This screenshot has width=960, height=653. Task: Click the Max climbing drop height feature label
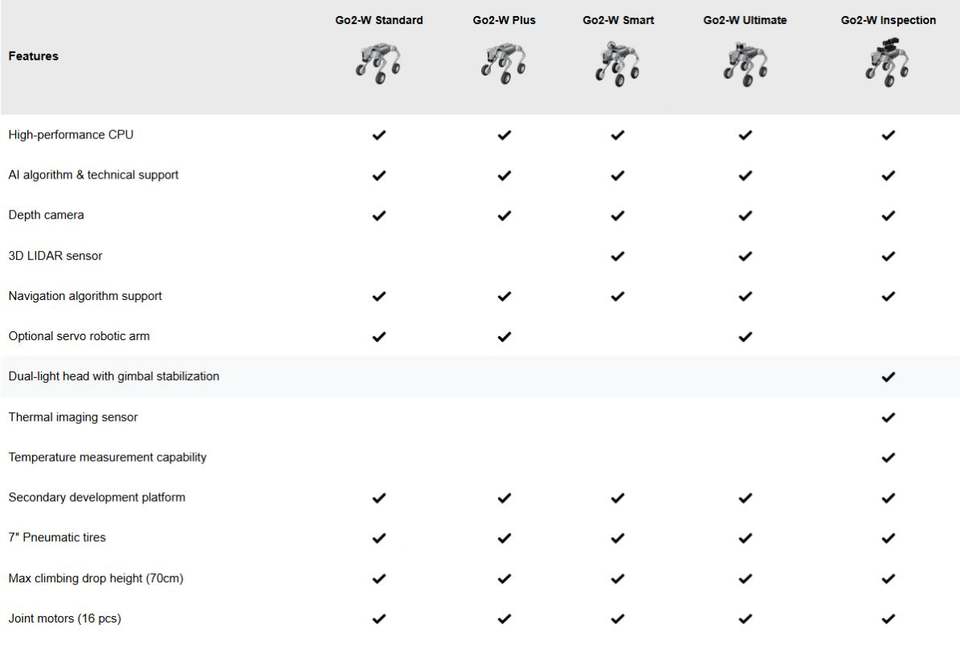coord(96,578)
